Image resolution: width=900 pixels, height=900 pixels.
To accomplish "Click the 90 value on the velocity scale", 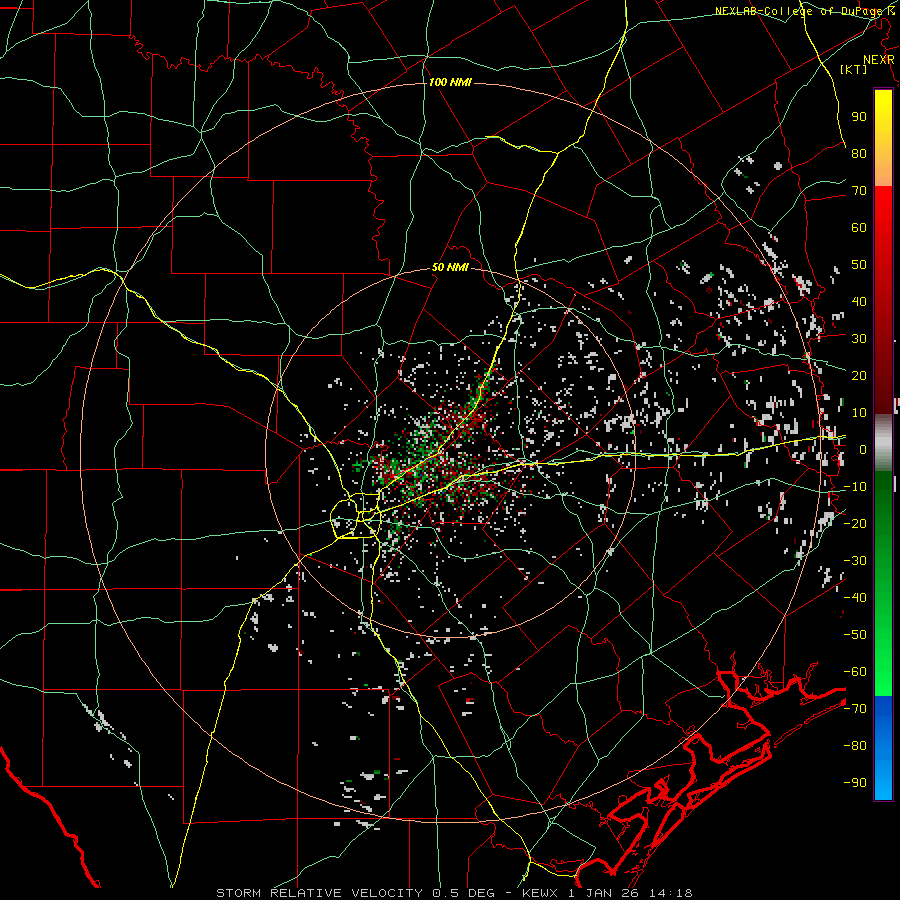I will tap(859, 117).
